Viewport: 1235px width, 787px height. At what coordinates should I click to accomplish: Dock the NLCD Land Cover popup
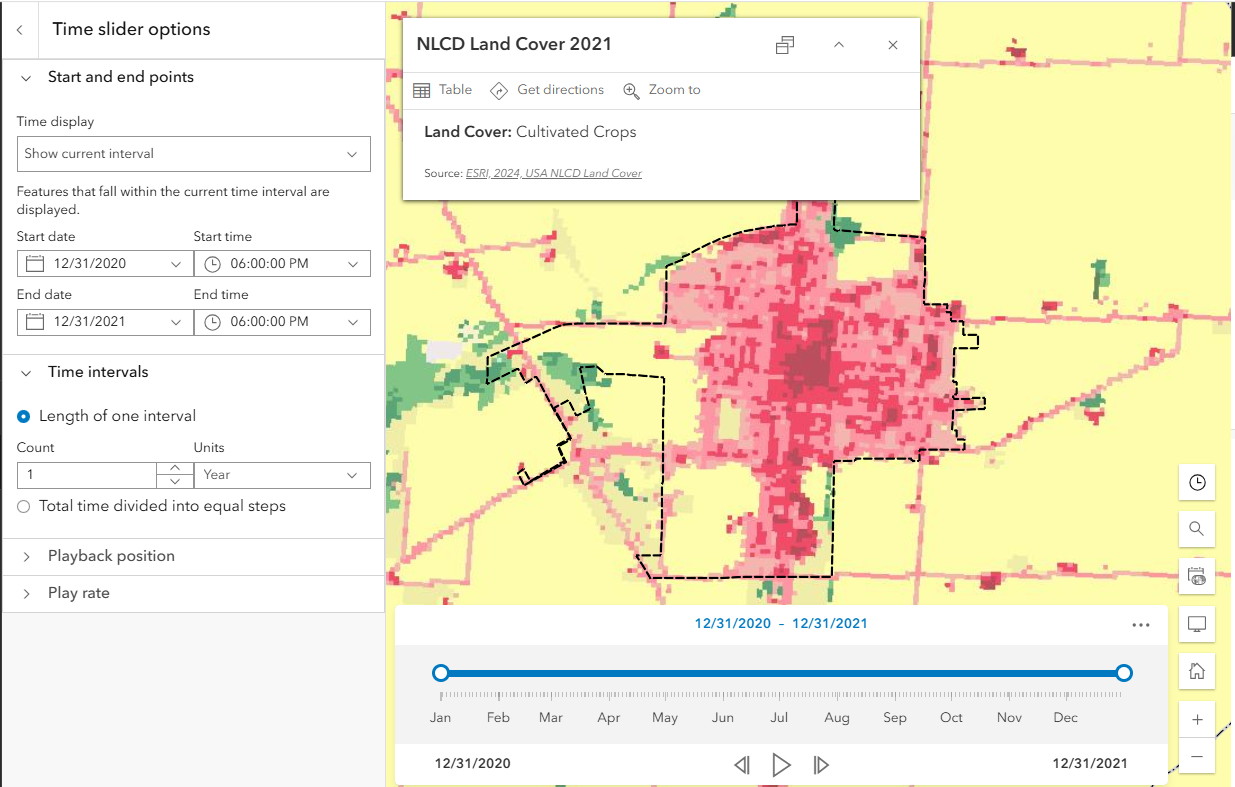coord(785,45)
